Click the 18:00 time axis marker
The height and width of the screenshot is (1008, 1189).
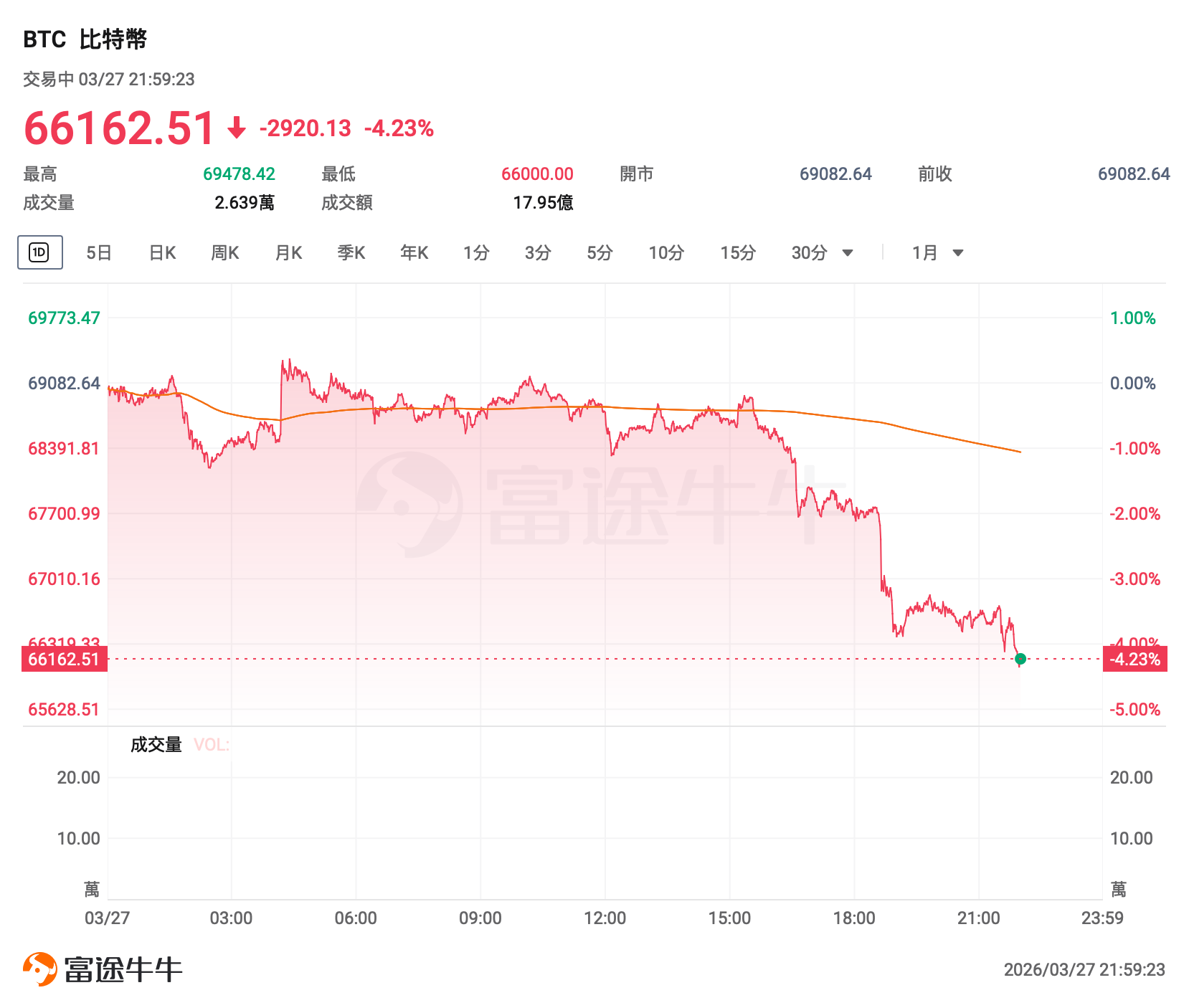[854, 918]
